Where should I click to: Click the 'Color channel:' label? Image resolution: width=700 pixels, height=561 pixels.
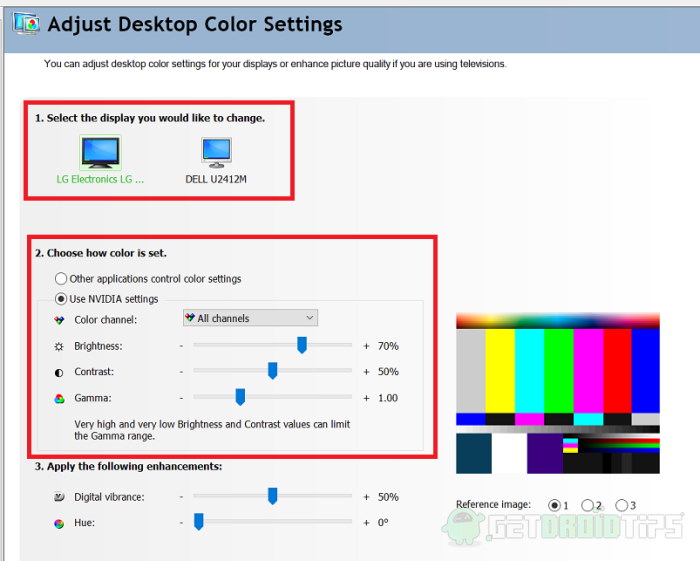pyautogui.click(x=106, y=320)
